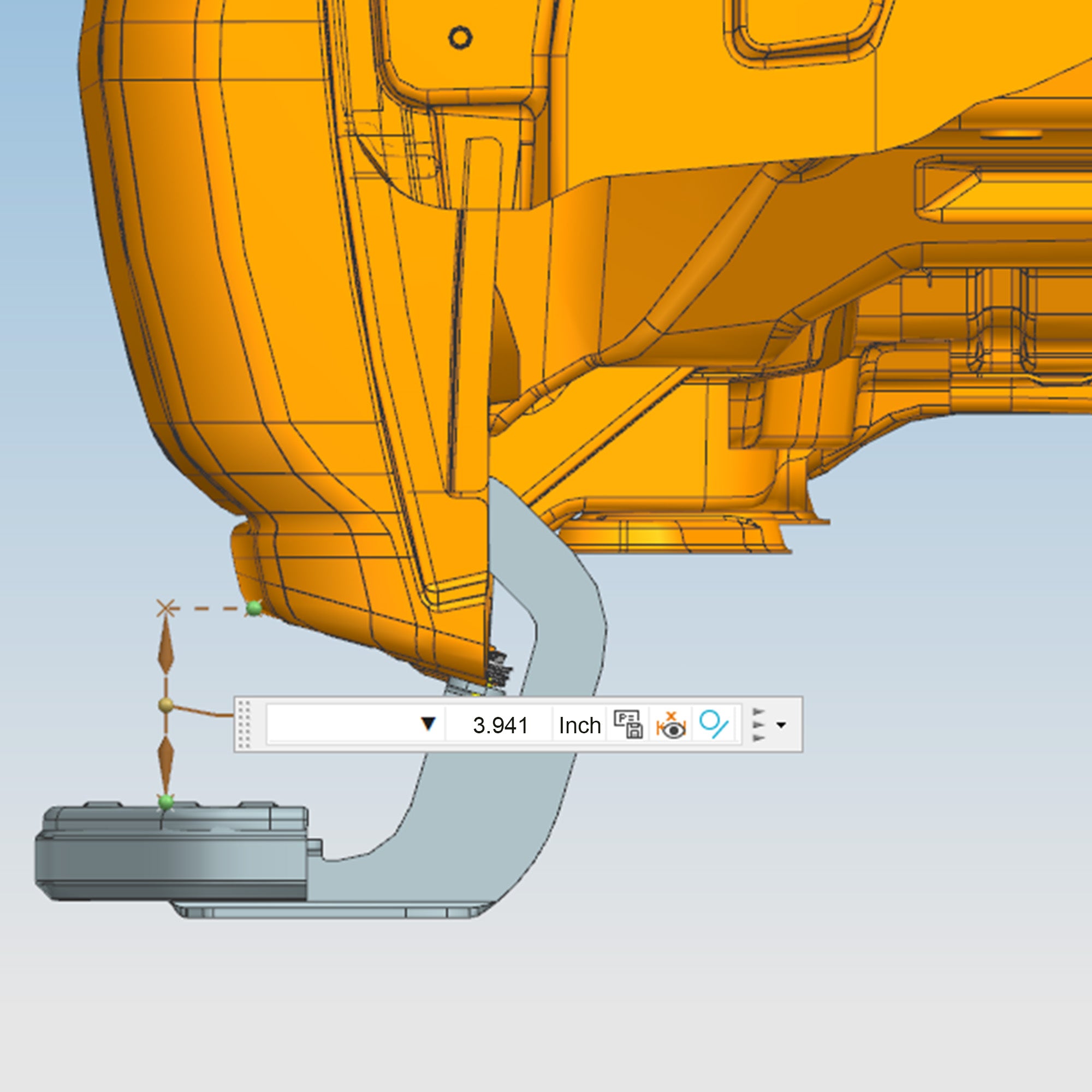Expand the toolbar options small black arrow
1092x1092 pixels.
pyautogui.click(x=781, y=725)
